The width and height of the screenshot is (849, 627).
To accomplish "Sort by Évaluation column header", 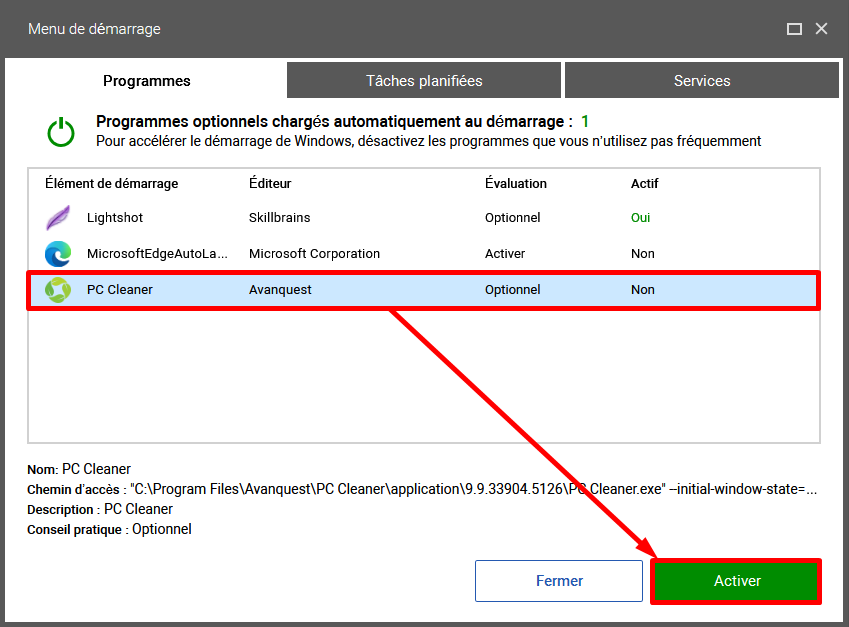I will point(515,184).
